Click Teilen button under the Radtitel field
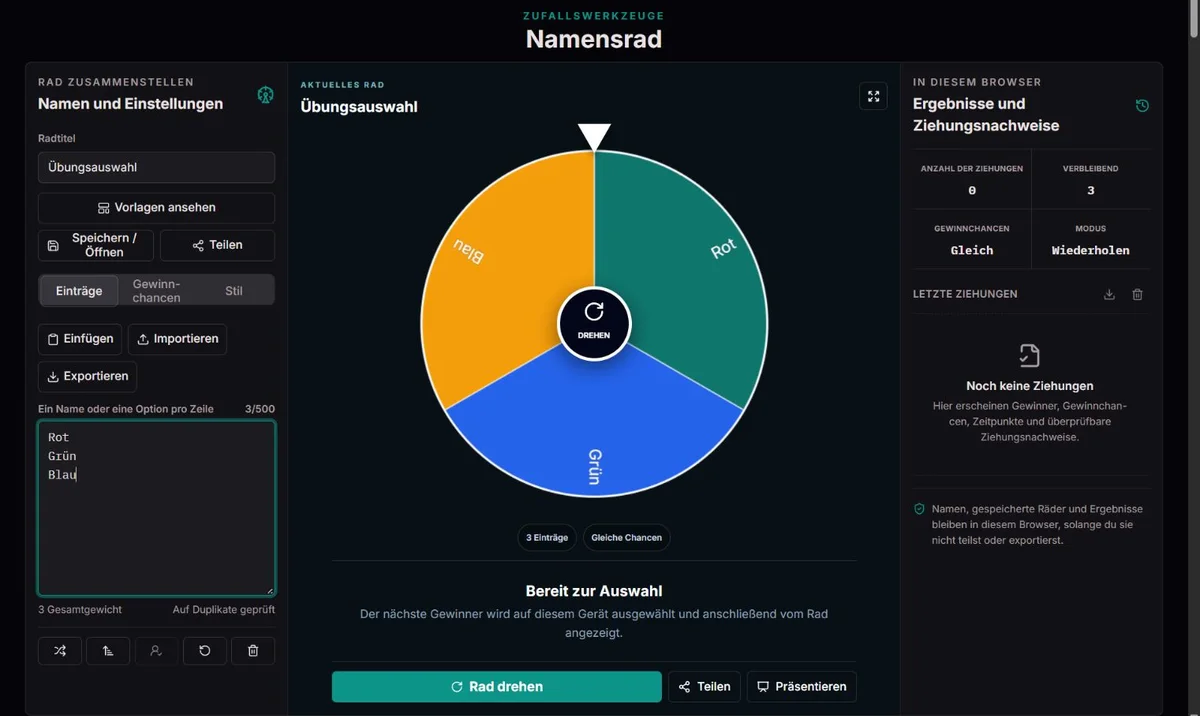1200x716 pixels. tap(217, 245)
